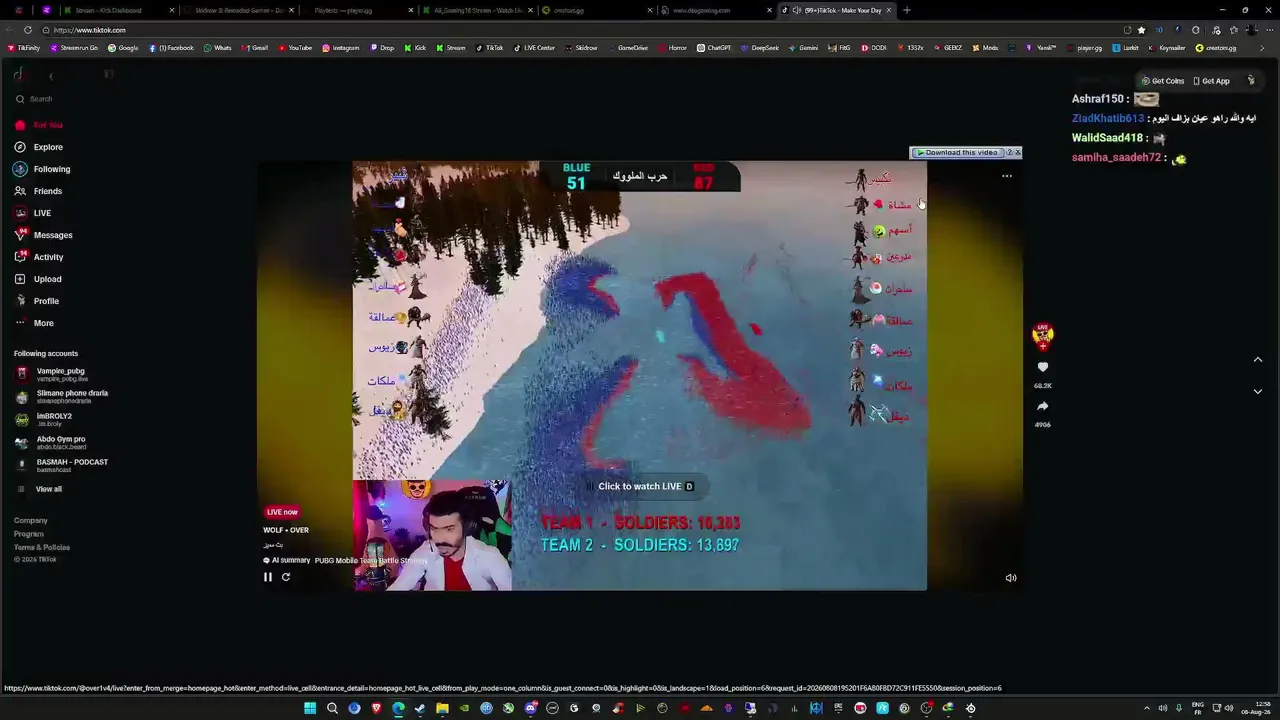Open the DeepSeek bookmark

click(x=760, y=48)
